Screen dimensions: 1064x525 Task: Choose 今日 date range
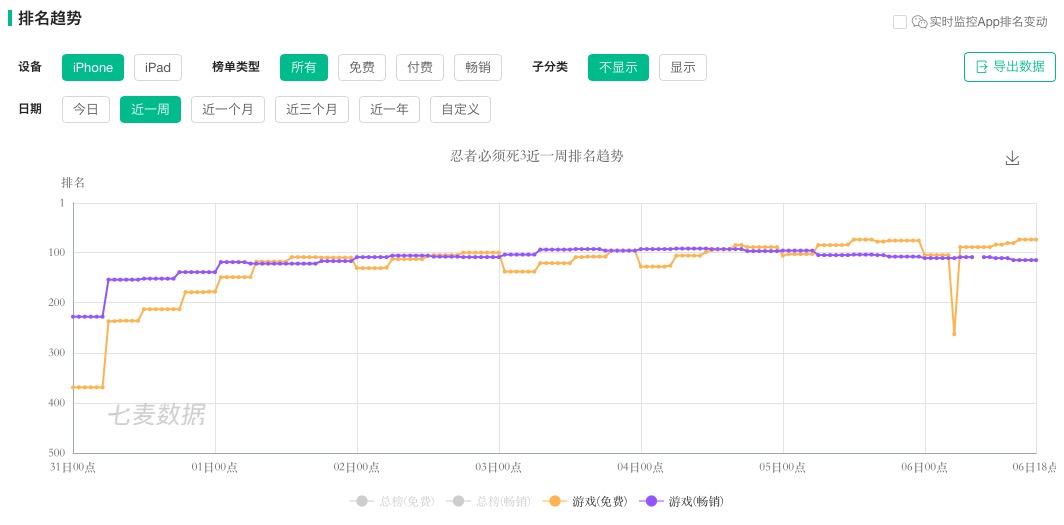tap(86, 109)
